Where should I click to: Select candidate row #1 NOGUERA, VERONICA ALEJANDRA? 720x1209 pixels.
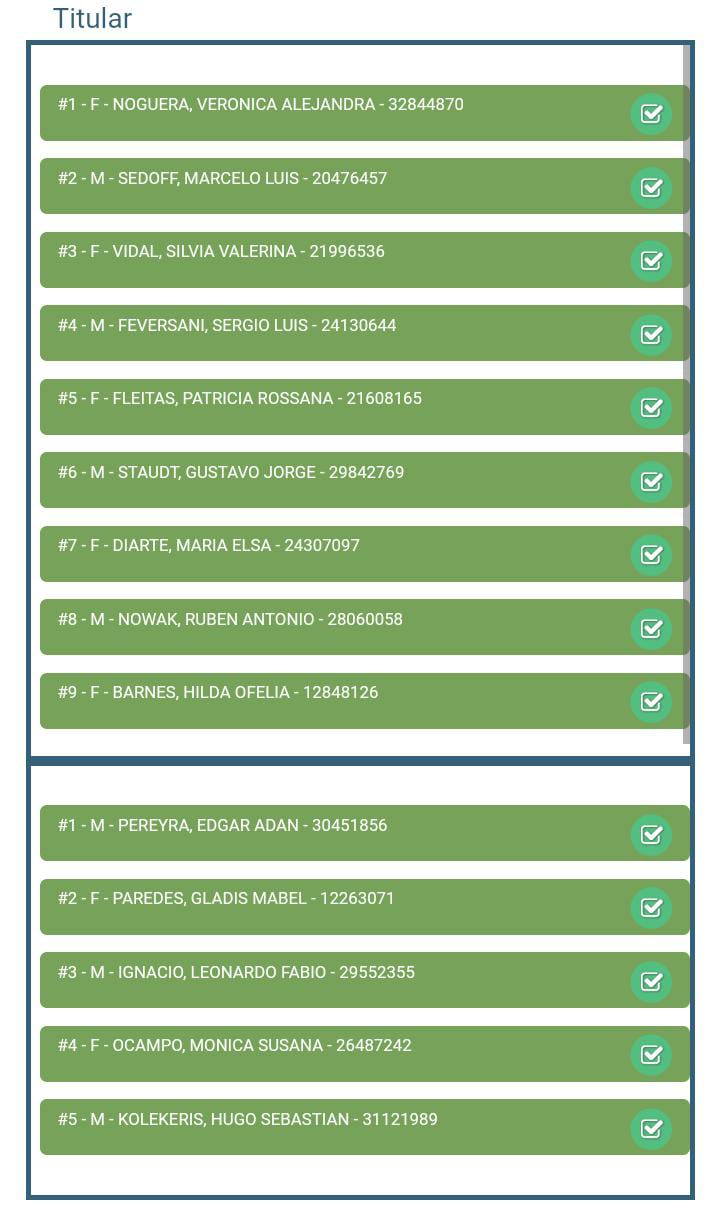tap(300, 113)
